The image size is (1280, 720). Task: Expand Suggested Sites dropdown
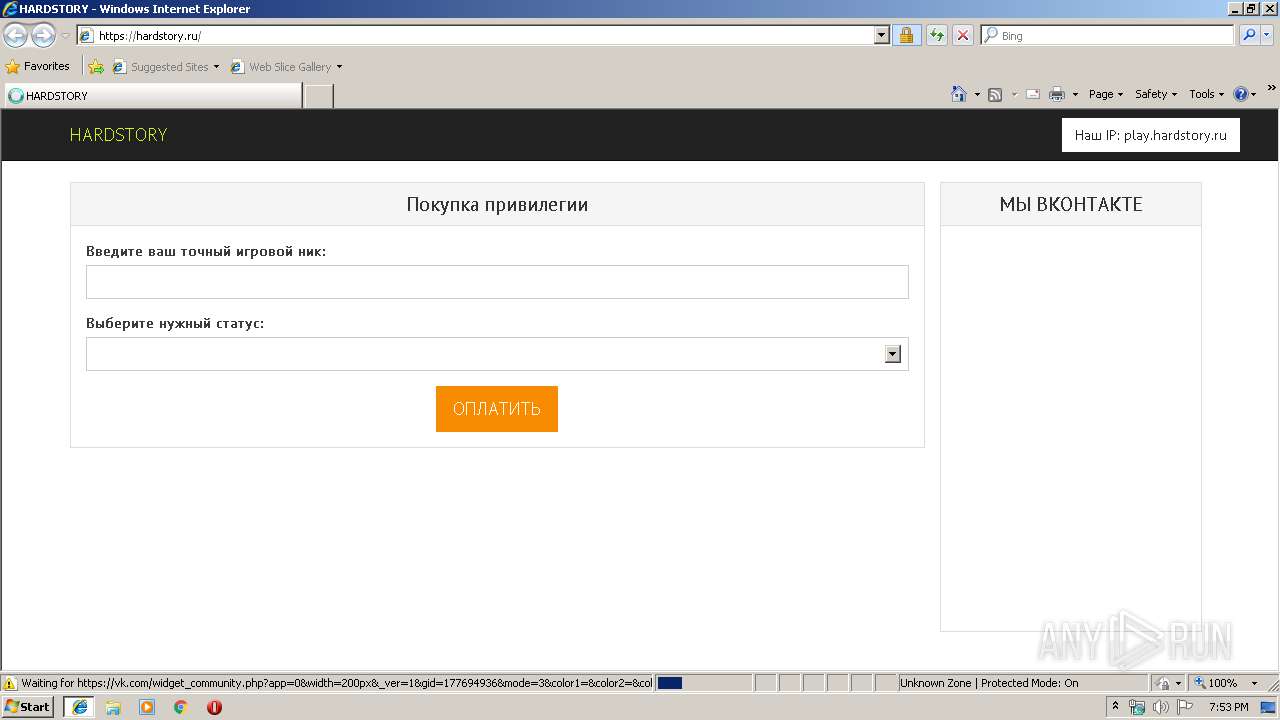pyautogui.click(x=216, y=67)
